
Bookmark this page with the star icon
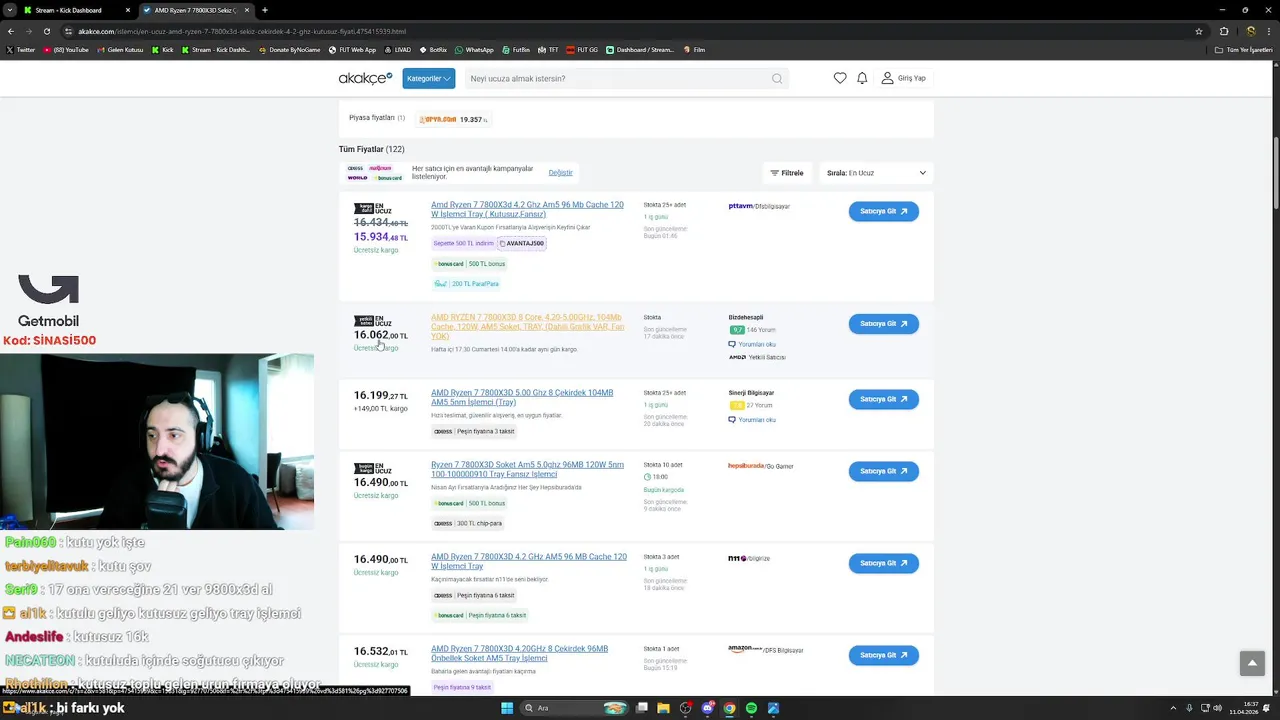pyautogui.click(x=1198, y=31)
